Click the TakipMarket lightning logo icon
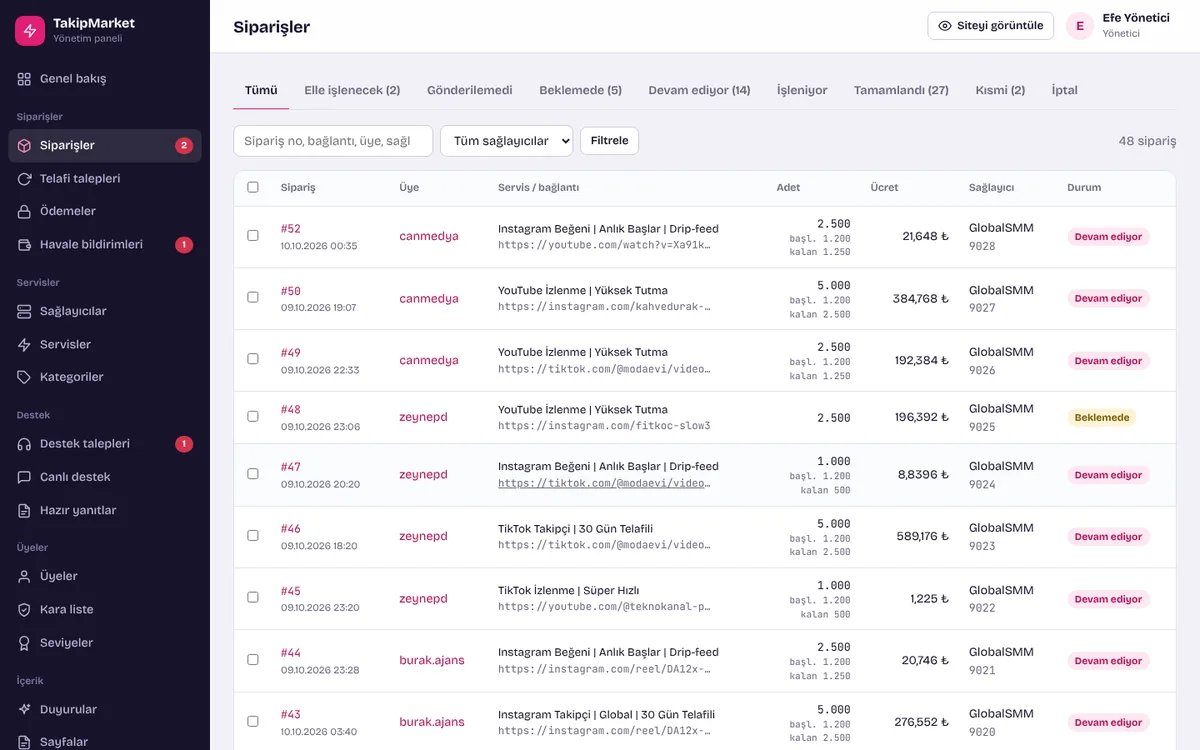Image resolution: width=1200 pixels, height=750 pixels. [30, 30]
